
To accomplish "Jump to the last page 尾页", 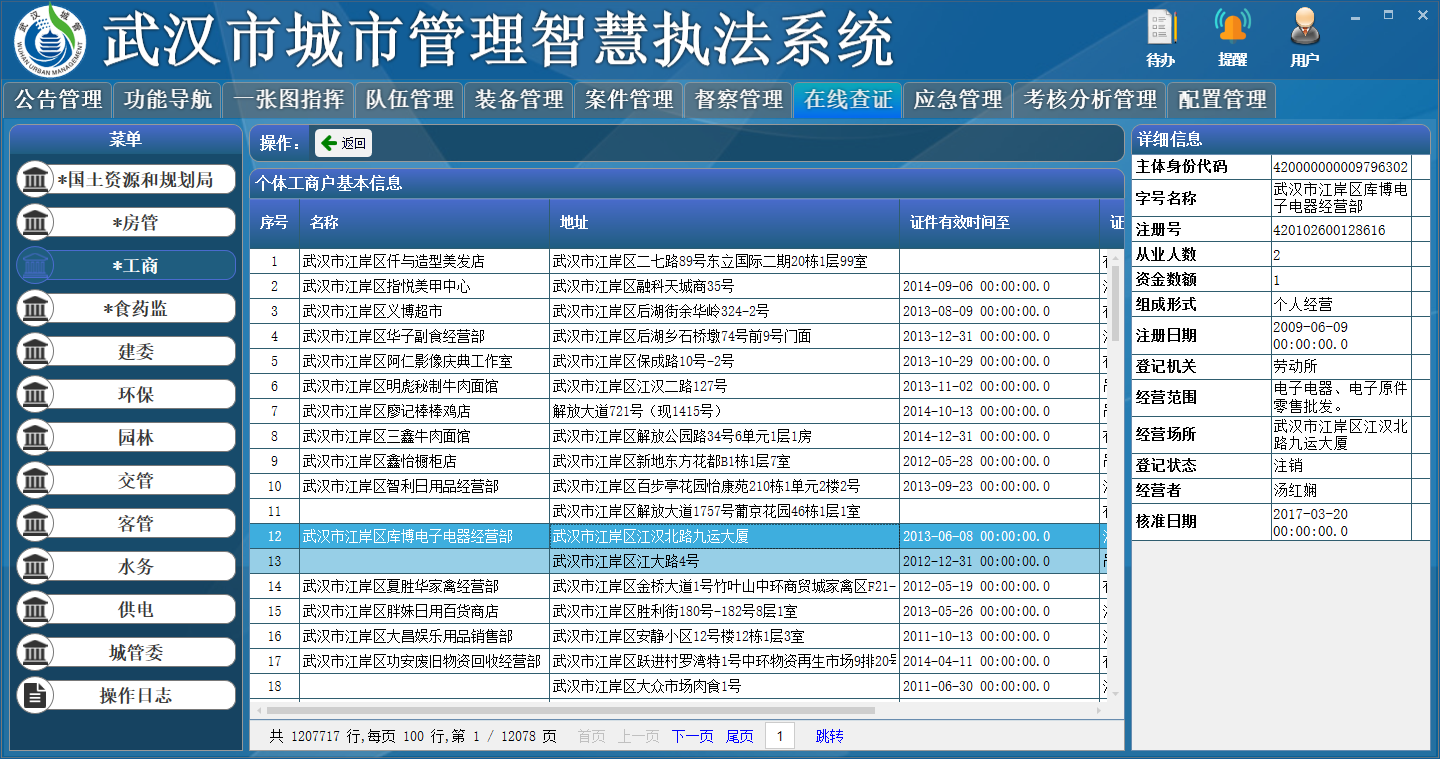I will [739, 737].
